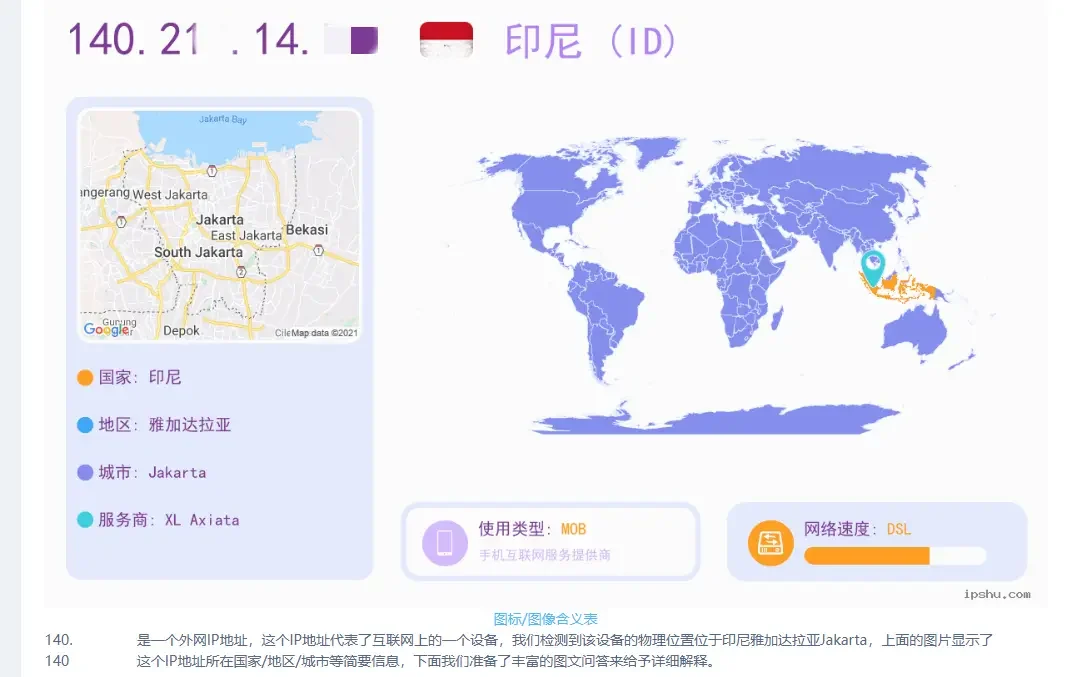
Task: Click the teal location pin on world map
Action: point(873,265)
